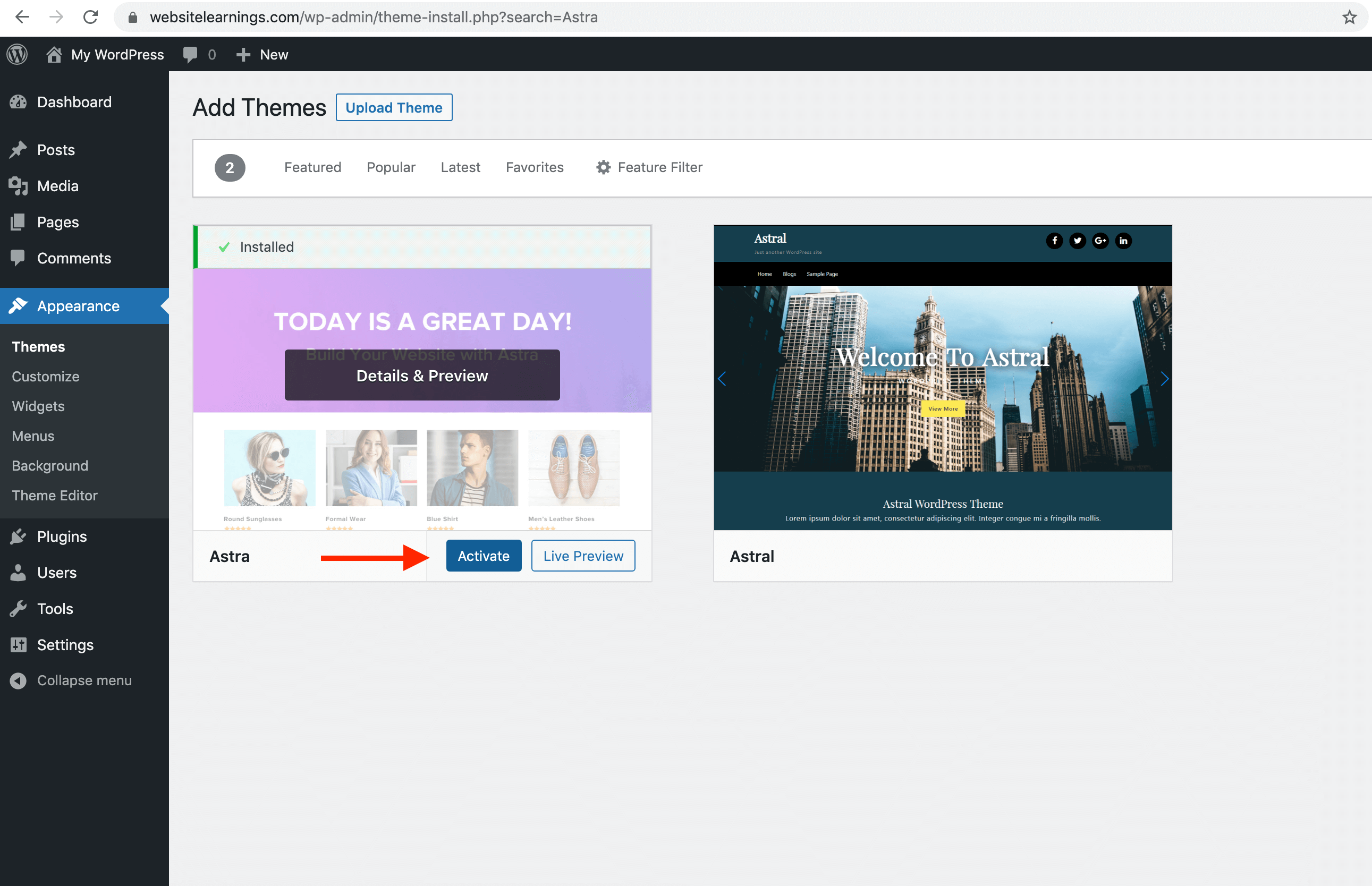Reload the page with refresh icon
The width and height of the screenshot is (1372, 886).
[x=90, y=17]
